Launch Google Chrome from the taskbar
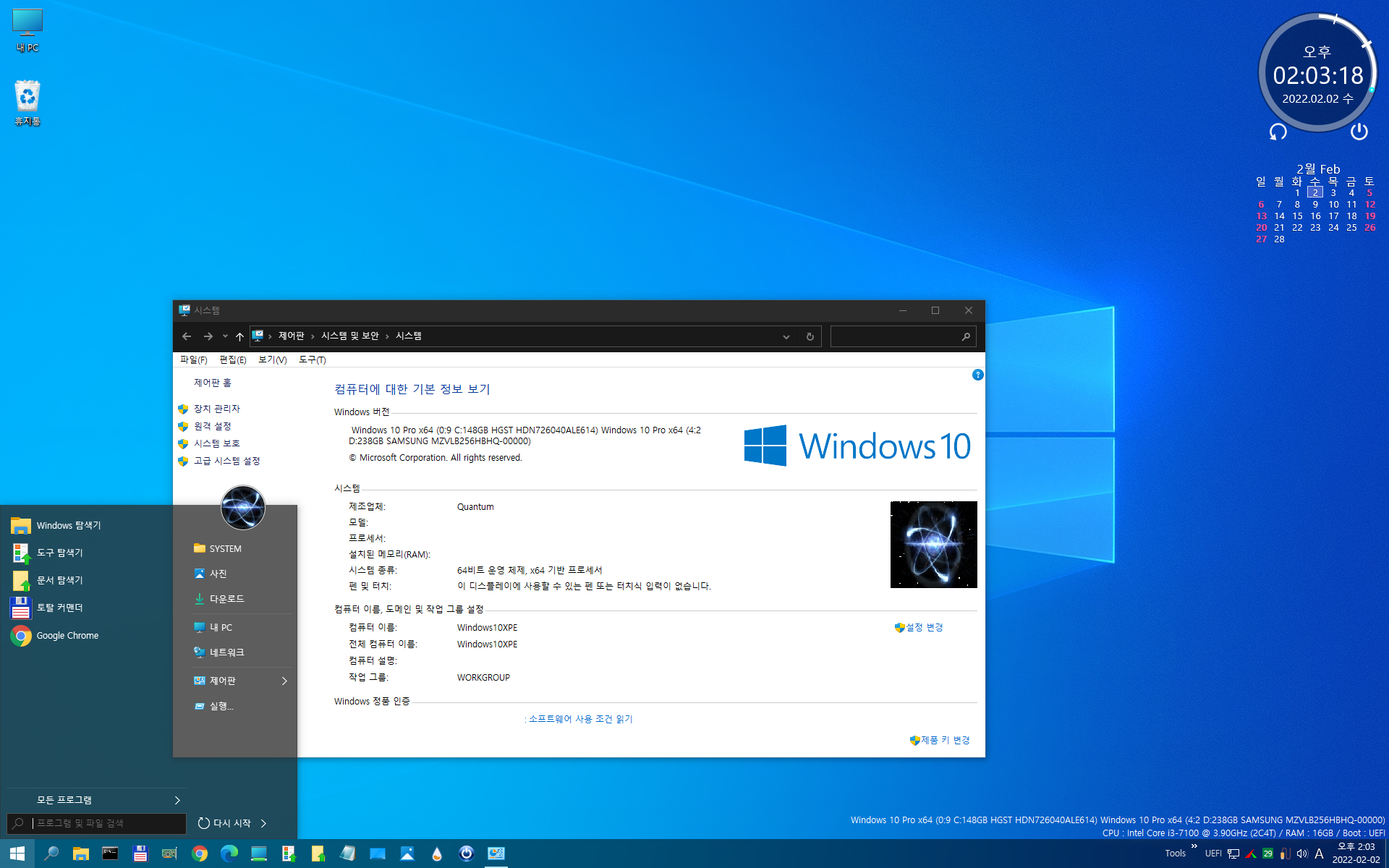 pyautogui.click(x=200, y=854)
